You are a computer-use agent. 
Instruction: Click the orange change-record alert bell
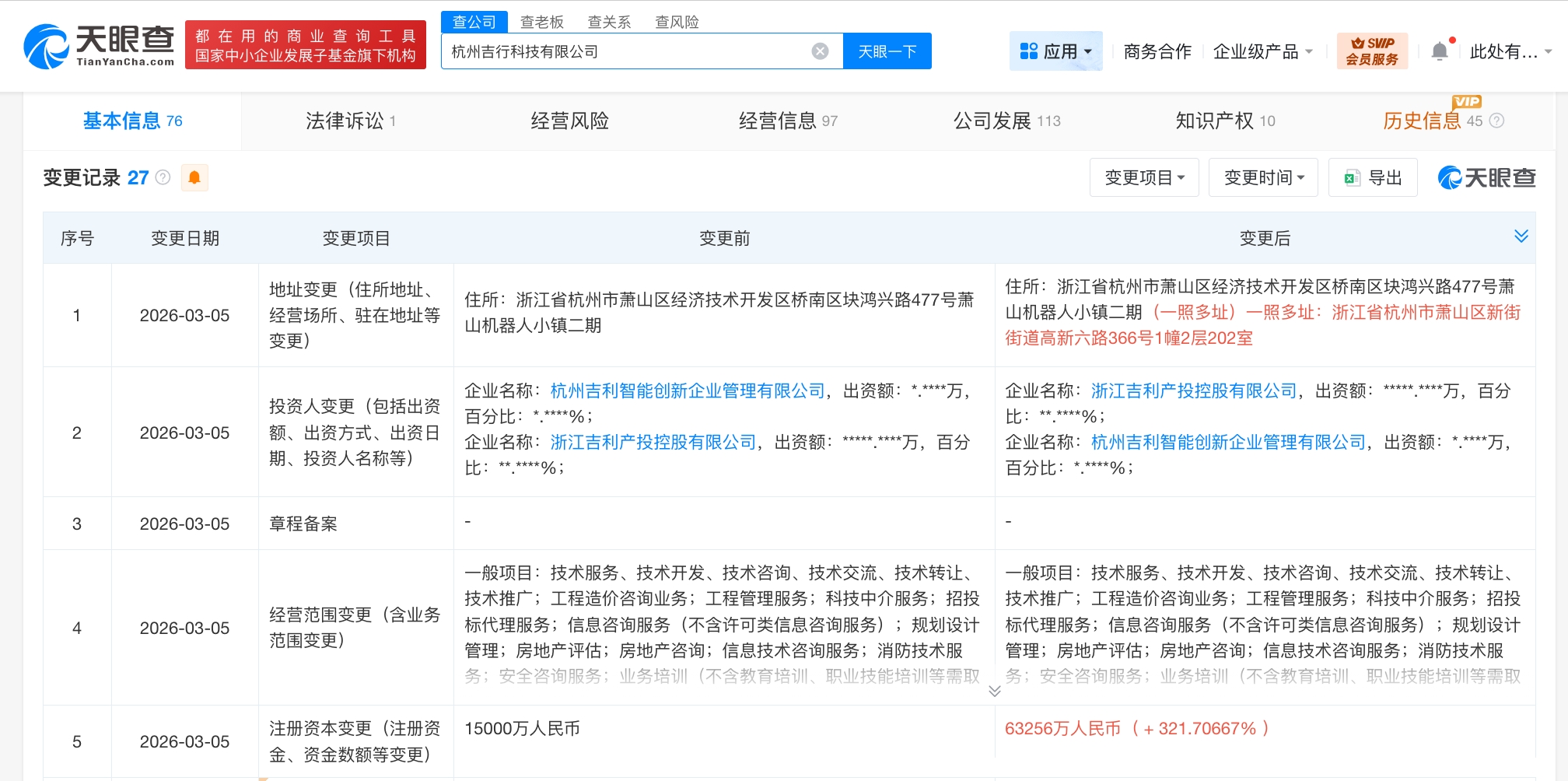[194, 177]
